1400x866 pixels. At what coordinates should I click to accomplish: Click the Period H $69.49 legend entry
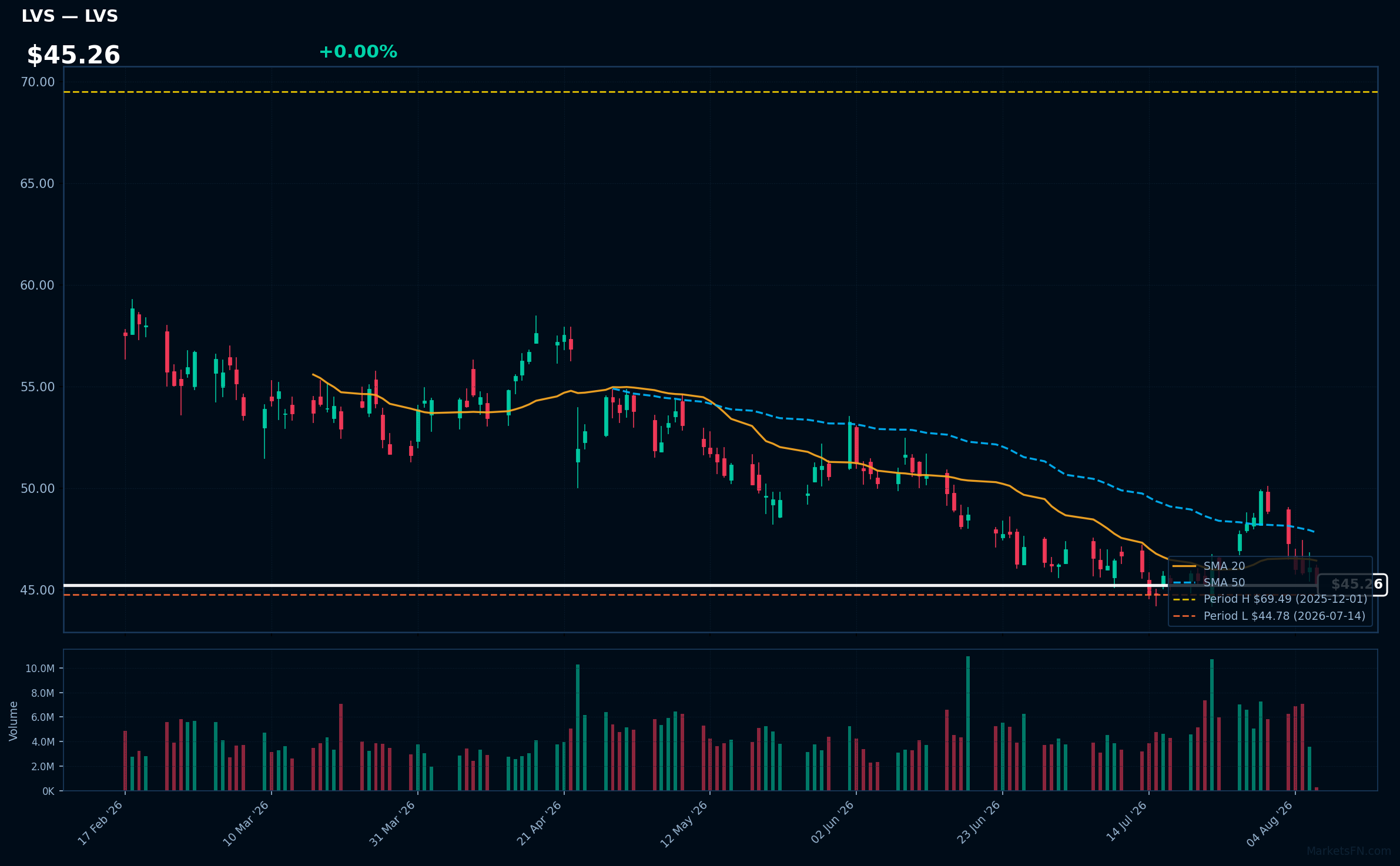tap(1270, 599)
